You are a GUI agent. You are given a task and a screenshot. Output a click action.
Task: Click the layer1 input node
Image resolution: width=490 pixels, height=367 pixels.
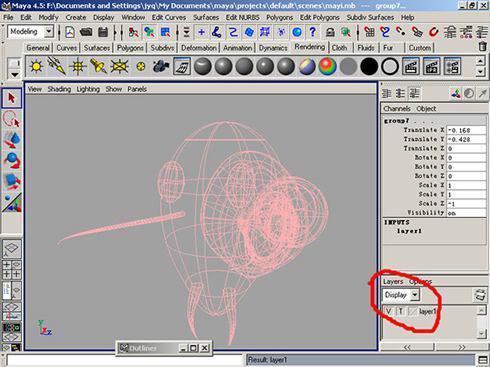(409, 231)
